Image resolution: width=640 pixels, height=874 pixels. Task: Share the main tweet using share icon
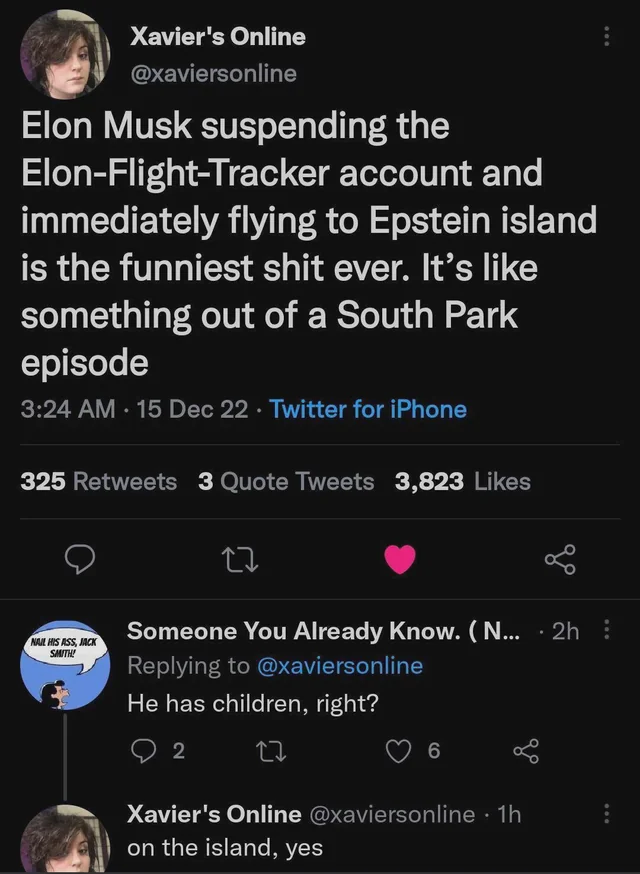point(560,560)
